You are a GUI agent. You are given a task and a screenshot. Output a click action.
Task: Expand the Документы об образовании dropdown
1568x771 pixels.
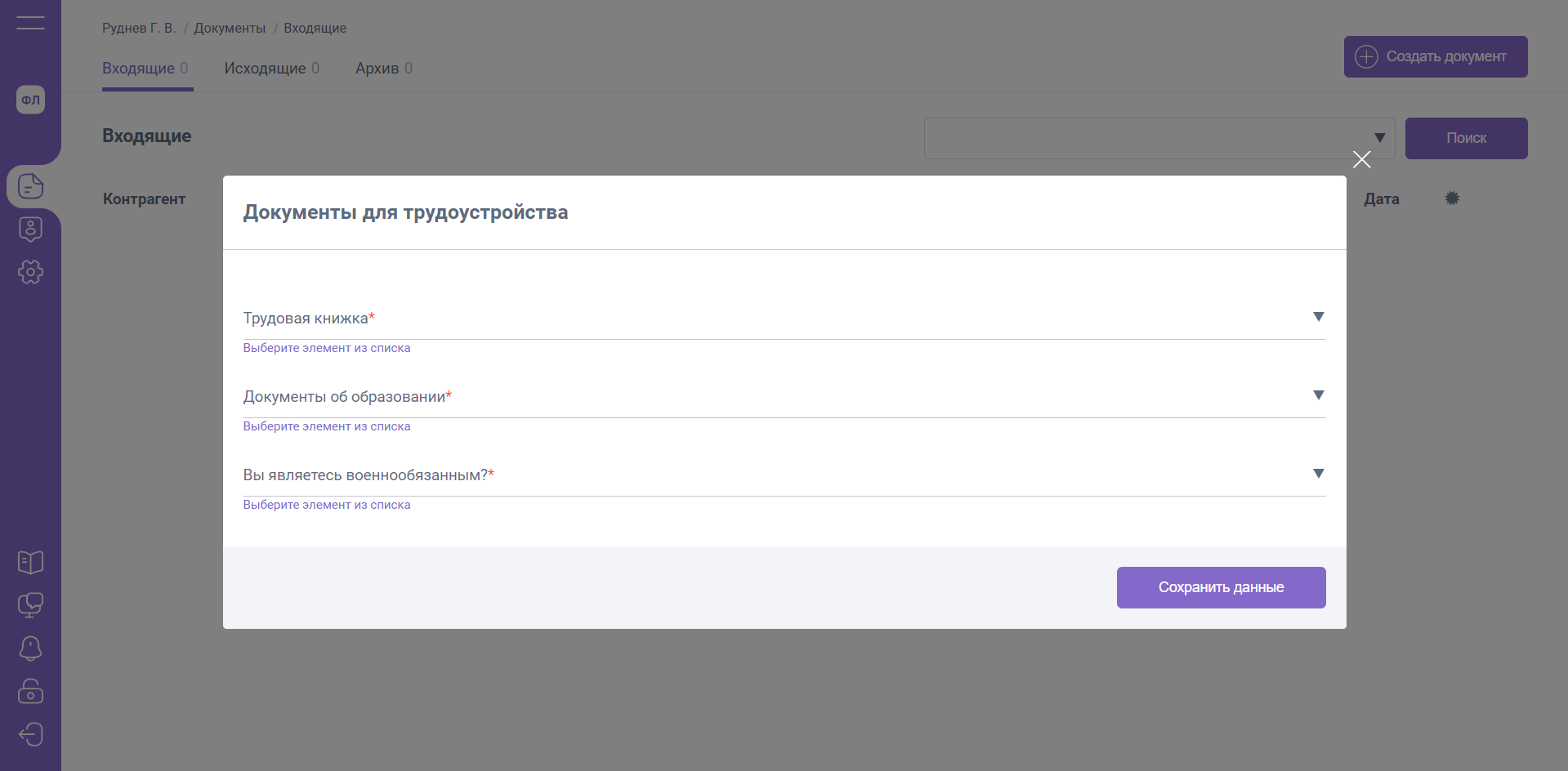coord(1318,395)
